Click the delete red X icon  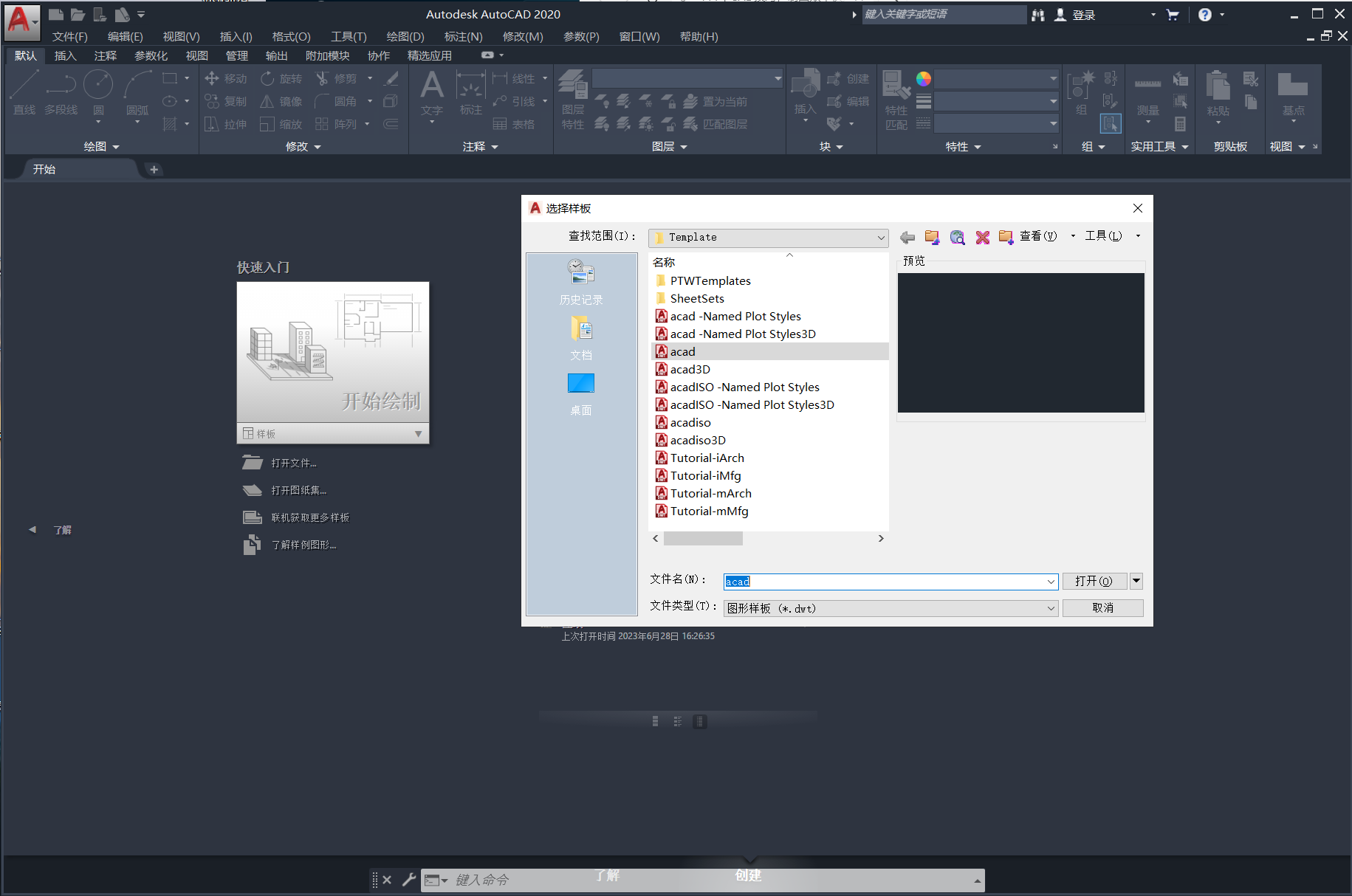click(x=982, y=237)
